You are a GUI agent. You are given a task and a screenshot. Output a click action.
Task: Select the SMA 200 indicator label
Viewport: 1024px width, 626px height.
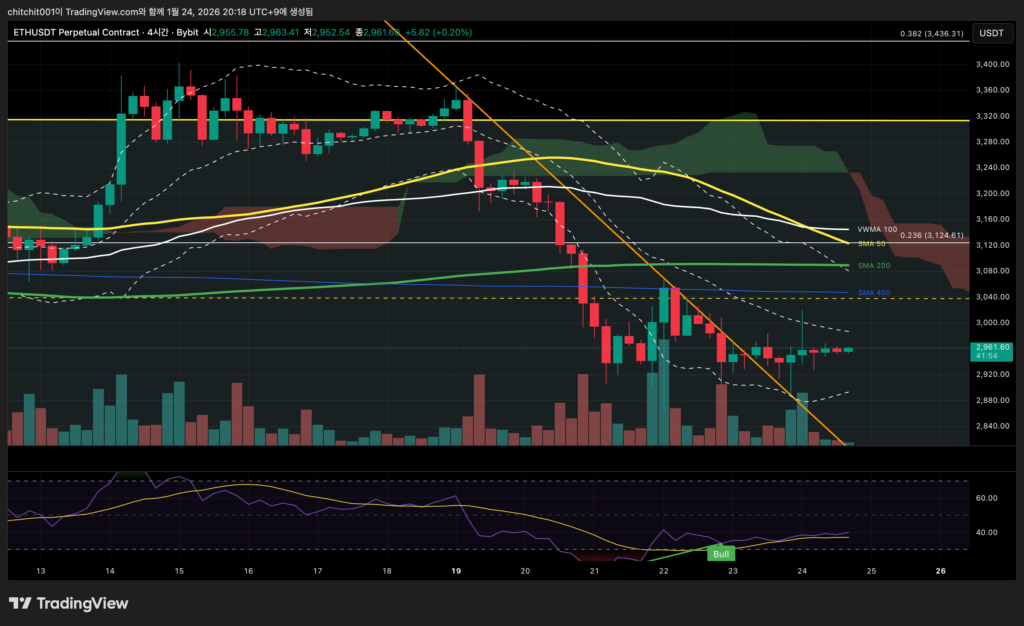tap(872, 266)
